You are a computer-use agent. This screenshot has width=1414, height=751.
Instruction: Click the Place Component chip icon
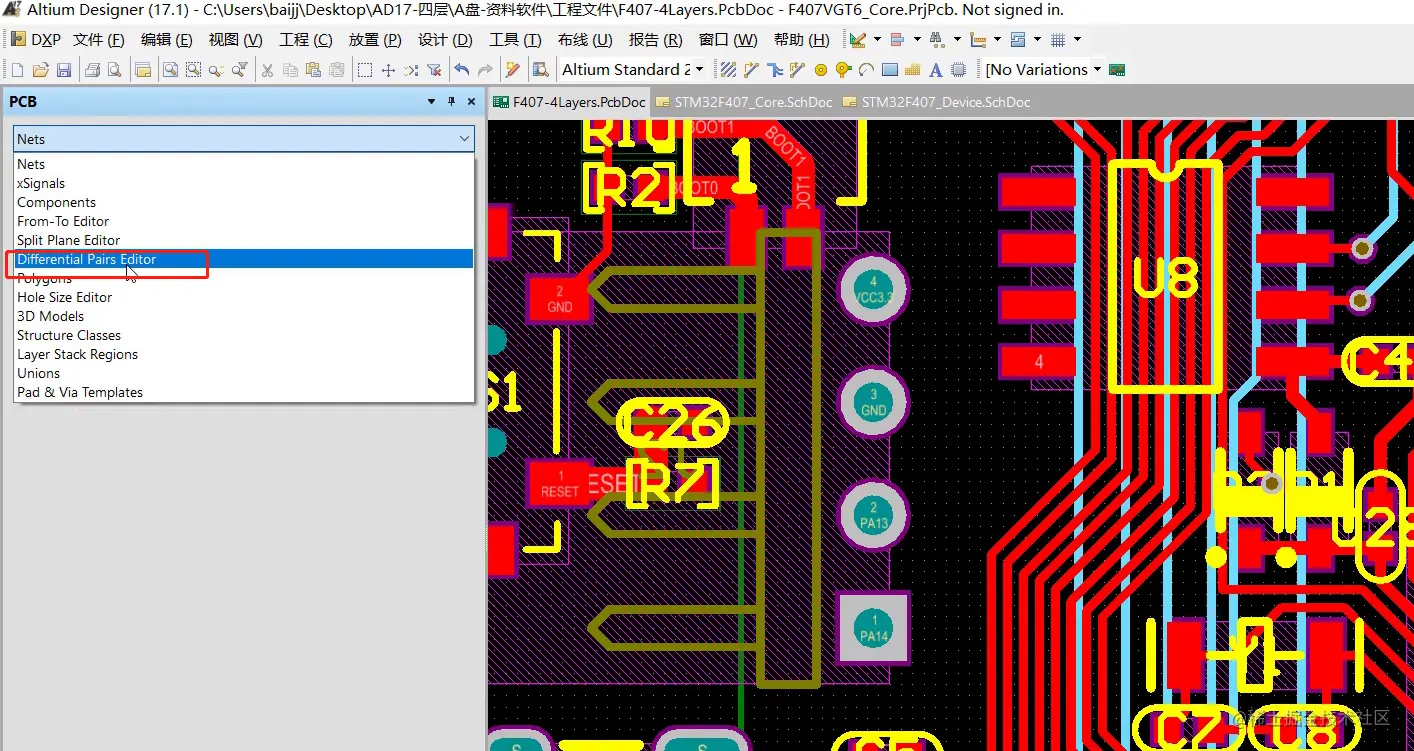coord(959,70)
